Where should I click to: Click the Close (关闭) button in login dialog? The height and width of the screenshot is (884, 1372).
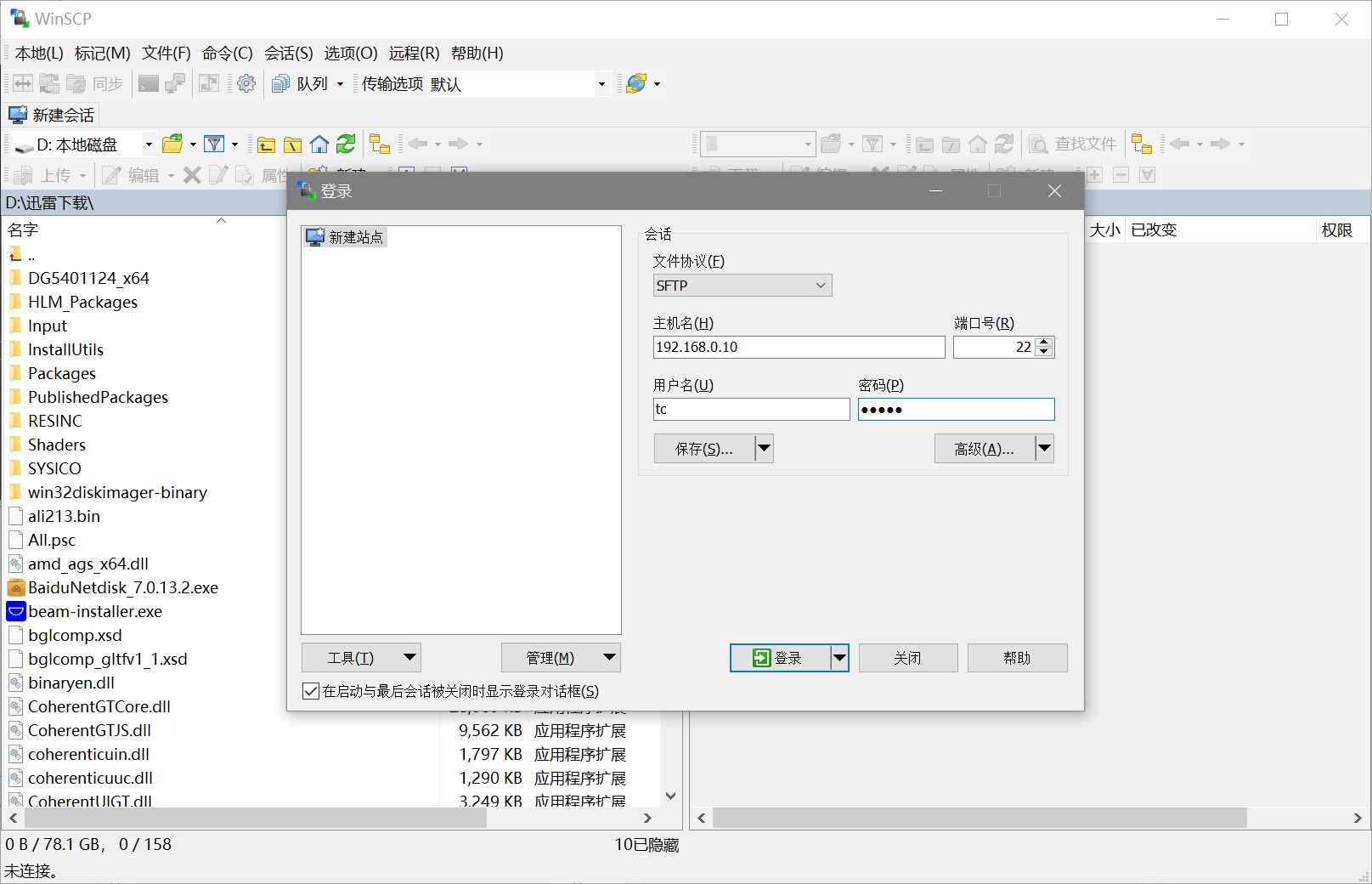pyautogui.click(x=908, y=657)
